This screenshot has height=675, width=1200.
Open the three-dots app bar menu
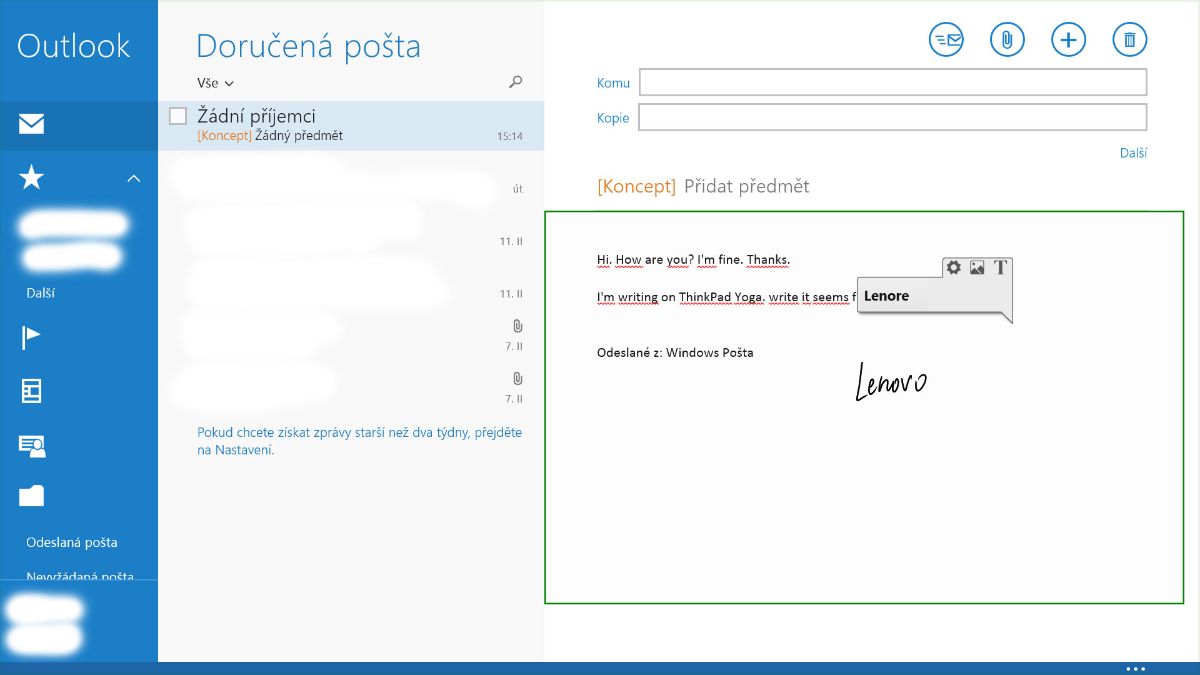point(1135,668)
